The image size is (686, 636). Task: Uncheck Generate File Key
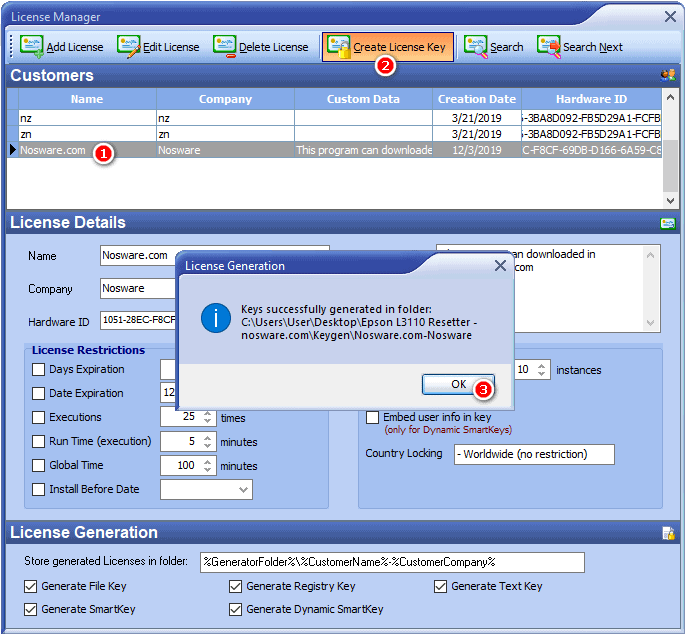tap(31, 587)
